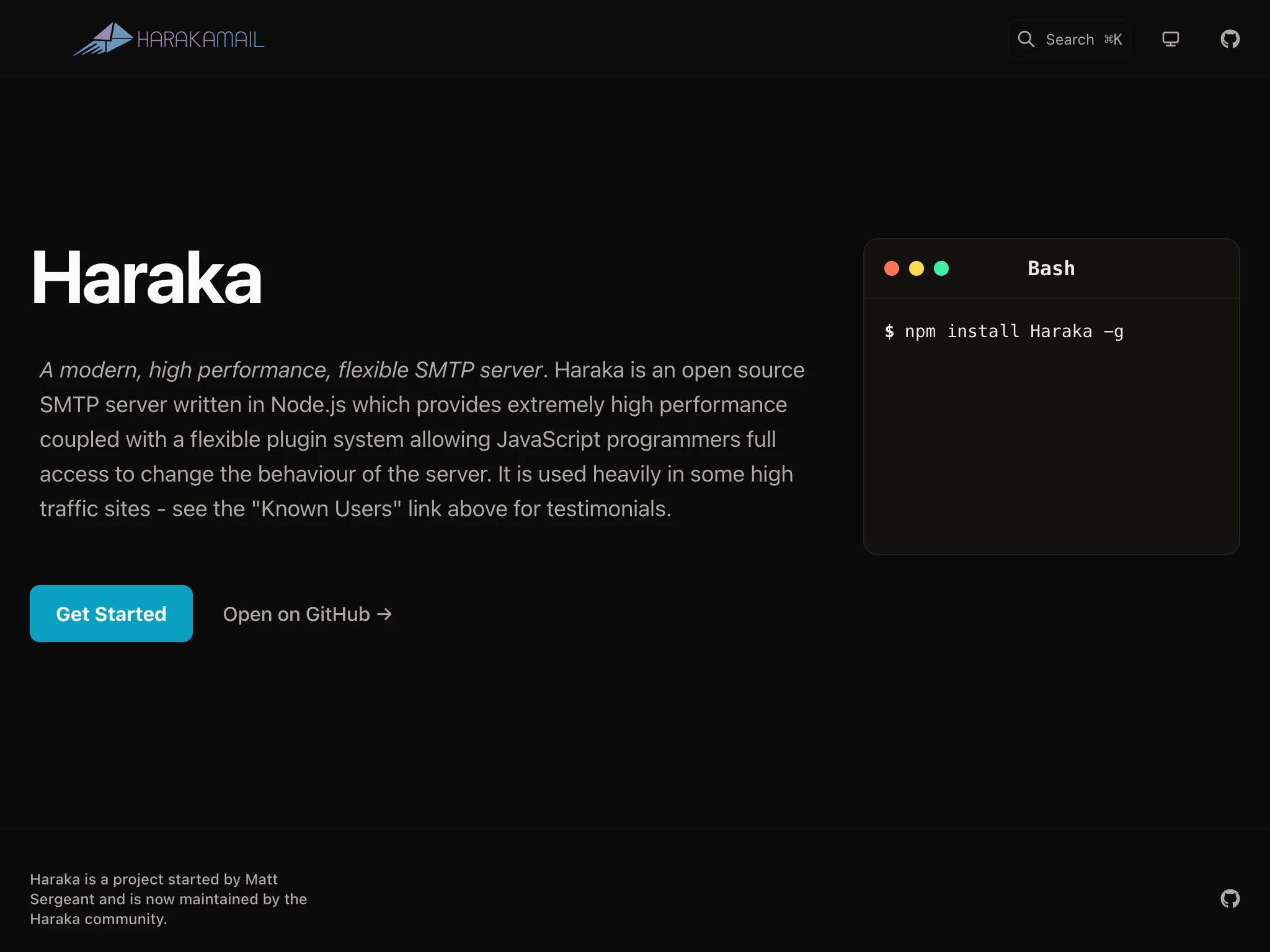Click the green dot in the terminal window

pyautogui.click(x=941, y=268)
